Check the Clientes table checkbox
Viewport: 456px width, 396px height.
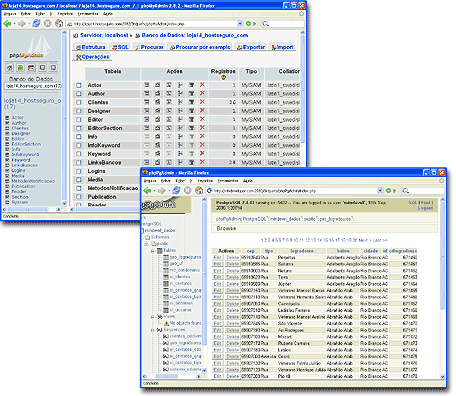click(x=79, y=103)
